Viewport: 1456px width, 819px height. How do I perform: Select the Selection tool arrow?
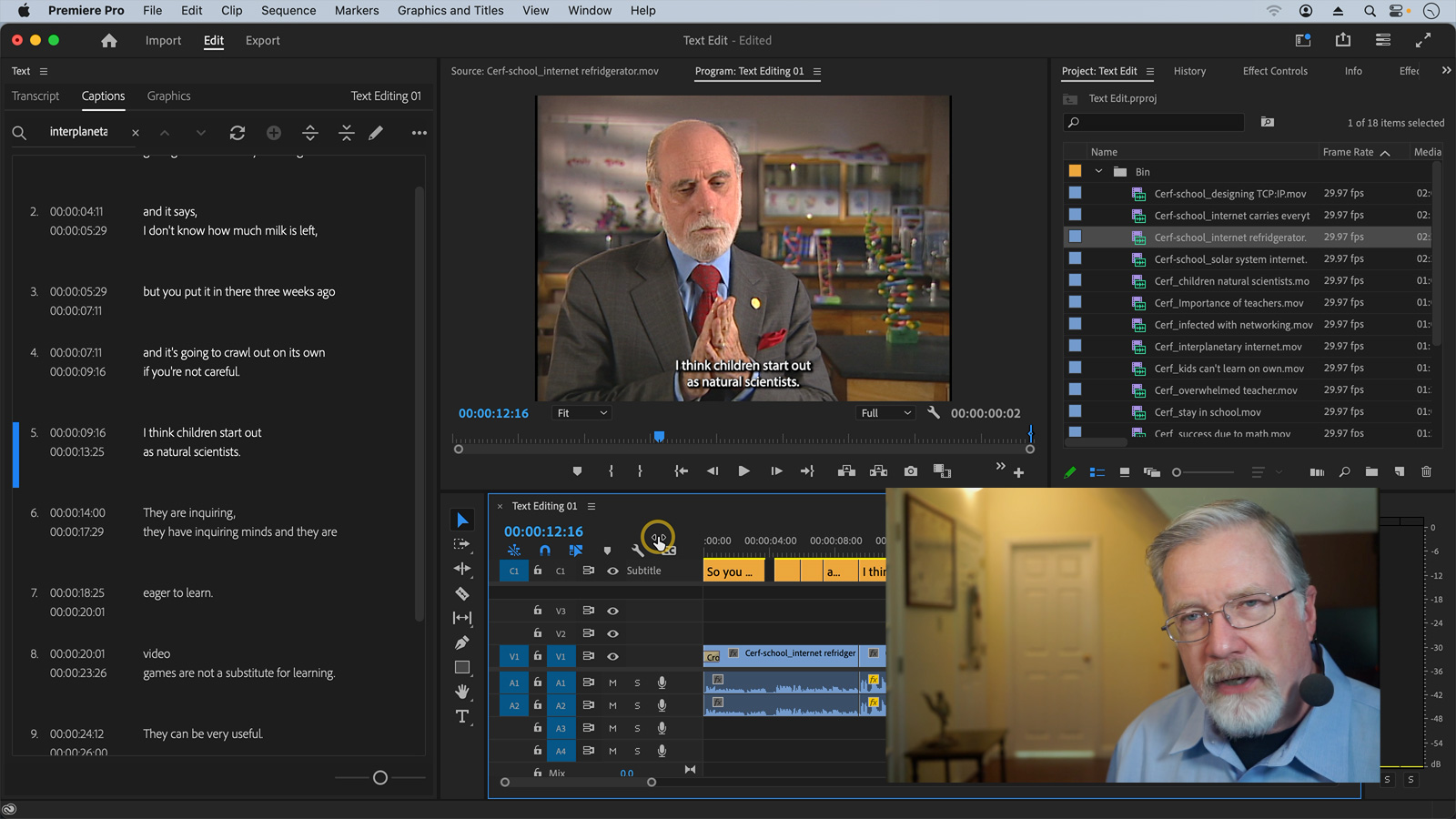tap(462, 520)
